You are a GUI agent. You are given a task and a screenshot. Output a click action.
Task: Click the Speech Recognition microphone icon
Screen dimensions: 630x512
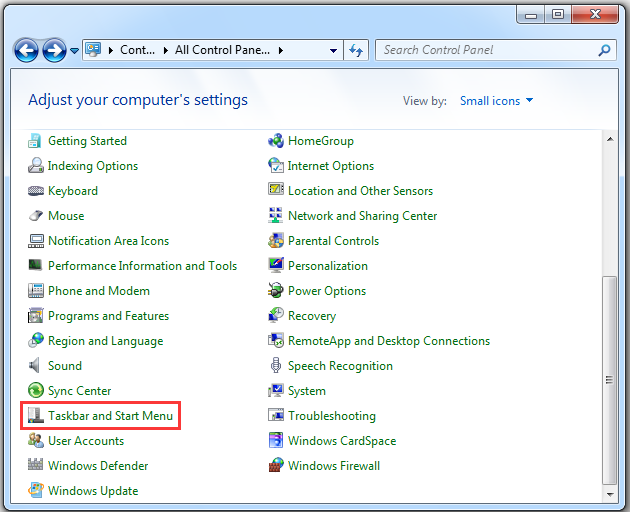point(276,366)
